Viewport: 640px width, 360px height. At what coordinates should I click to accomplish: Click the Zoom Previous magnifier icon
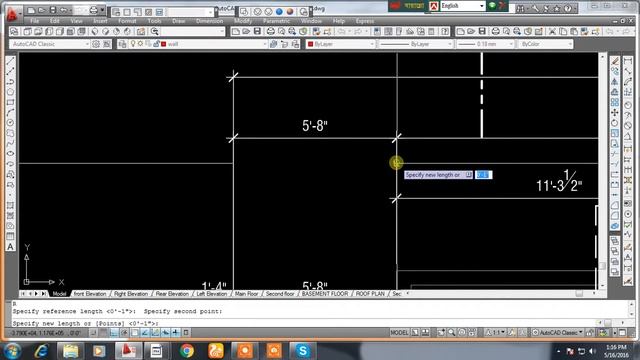coord(154,31)
